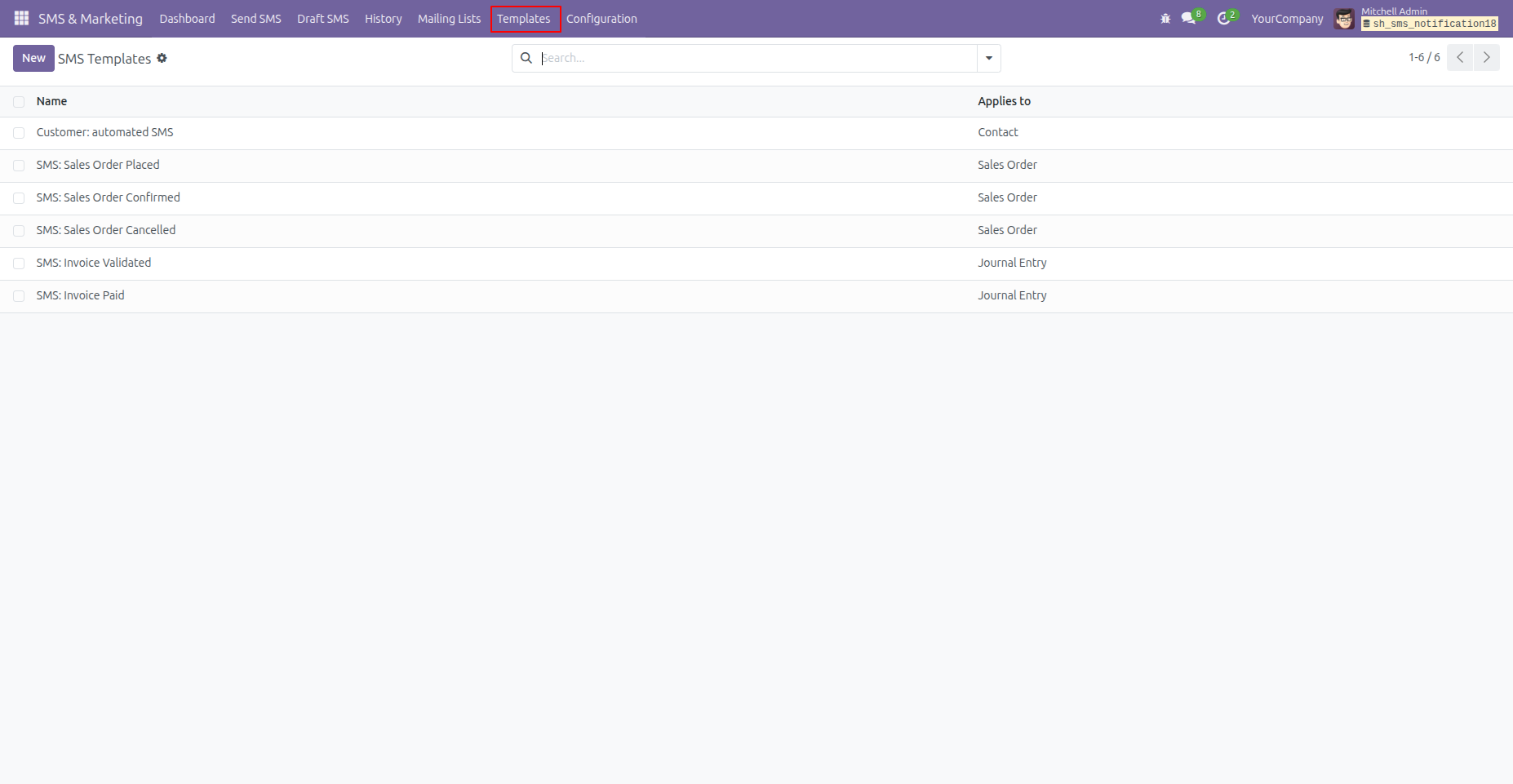The image size is (1513, 784).
Task: Open the History menu item
Action: click(383, 18)
